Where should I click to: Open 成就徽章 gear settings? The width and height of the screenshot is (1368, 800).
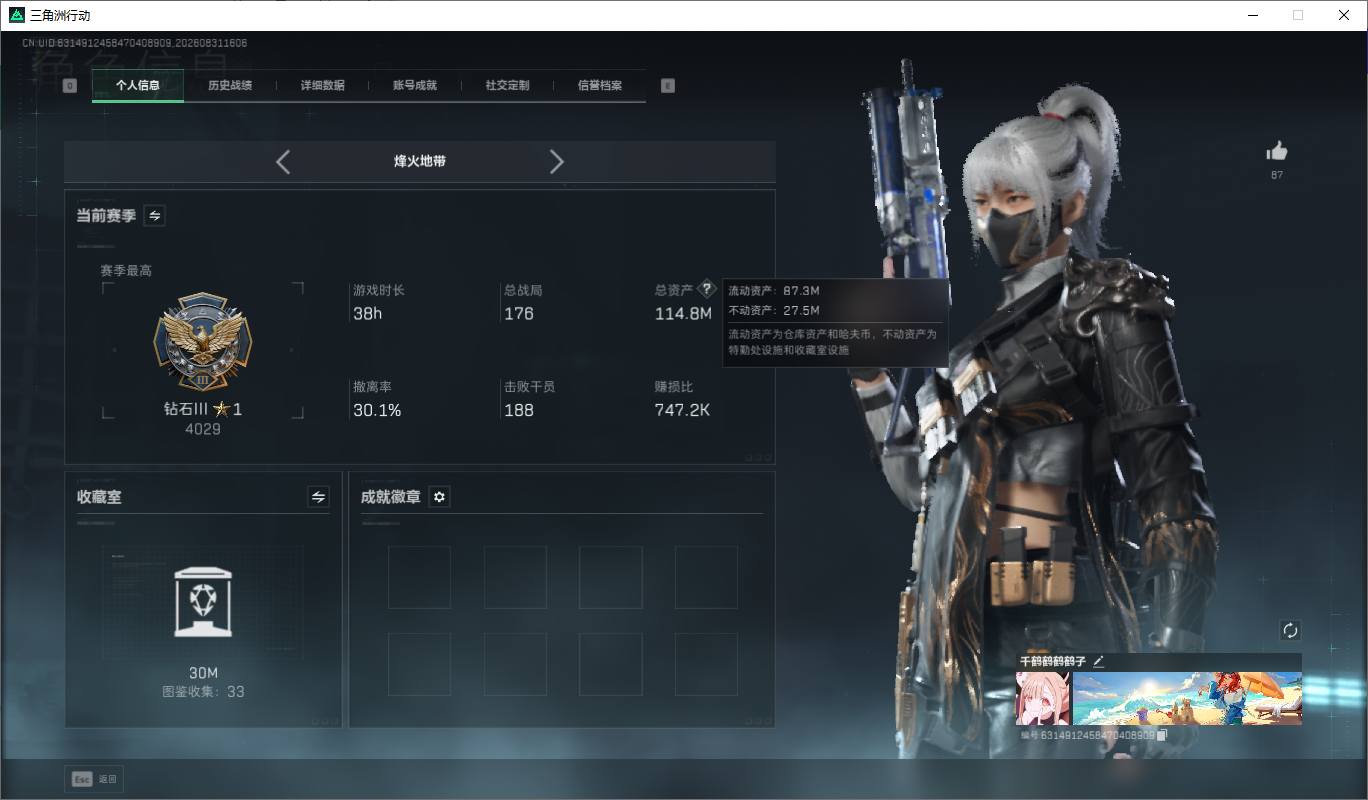click(x=439, y=497)
